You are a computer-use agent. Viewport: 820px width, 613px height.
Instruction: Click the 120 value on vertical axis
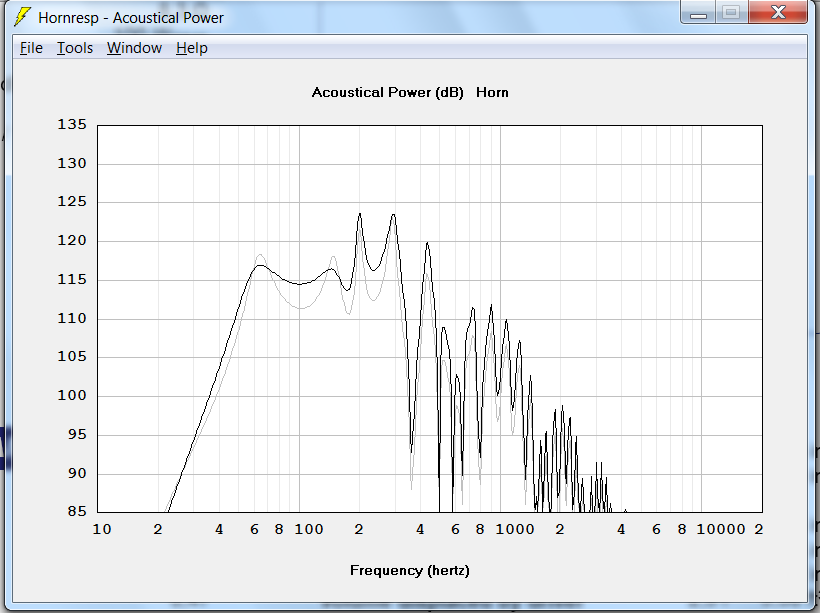(x=72, y=241)
